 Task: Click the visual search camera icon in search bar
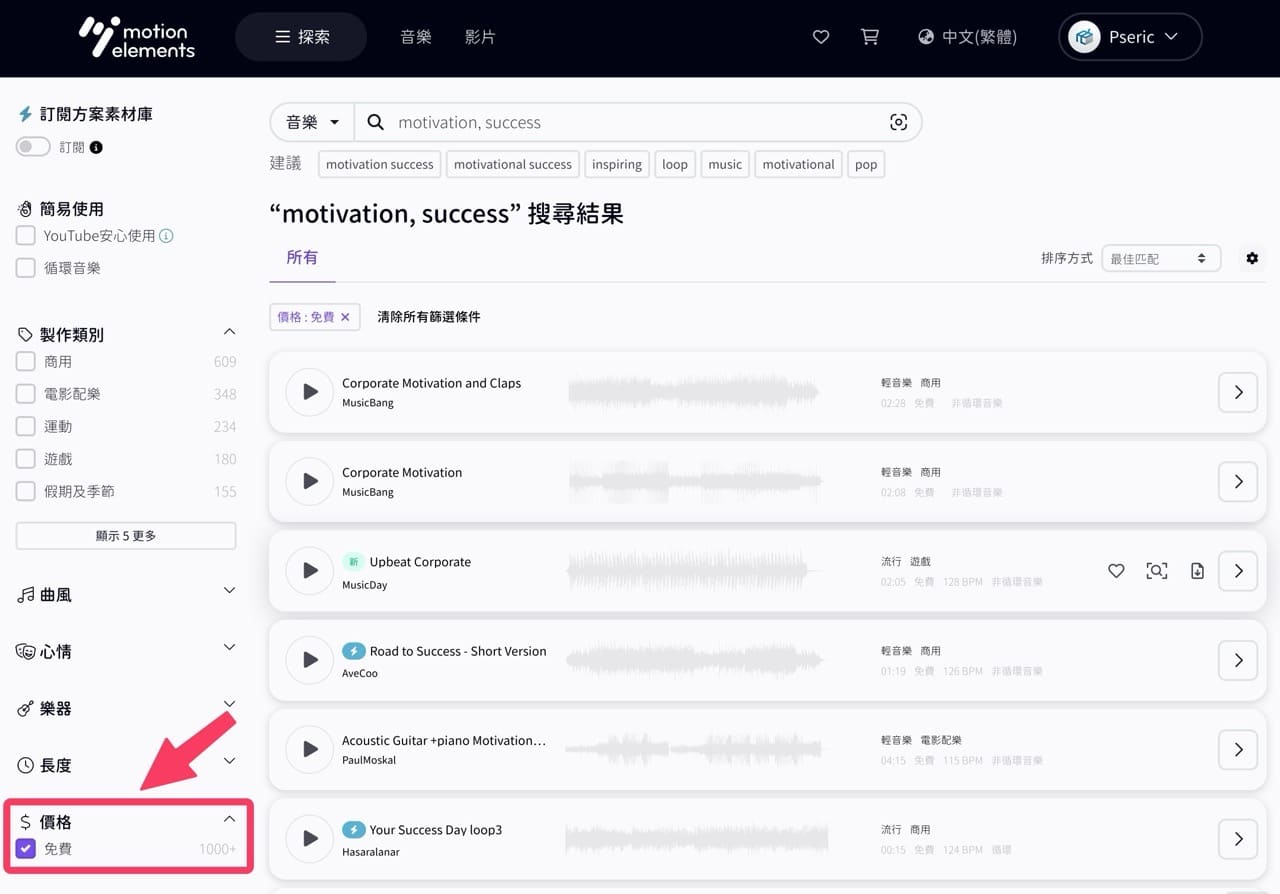[x=898, y=122]
